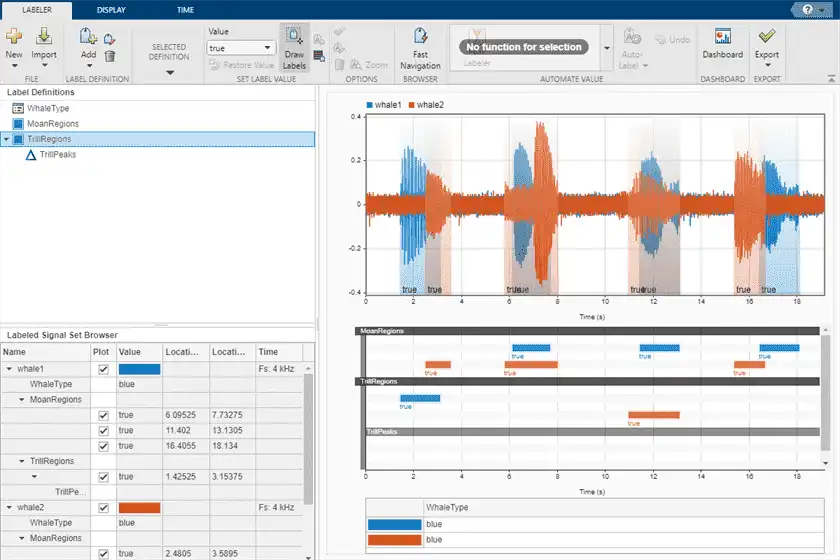840x560 pixels.
Task: Select MoanRegions in Label Definitions
Action: coord(53,123)
